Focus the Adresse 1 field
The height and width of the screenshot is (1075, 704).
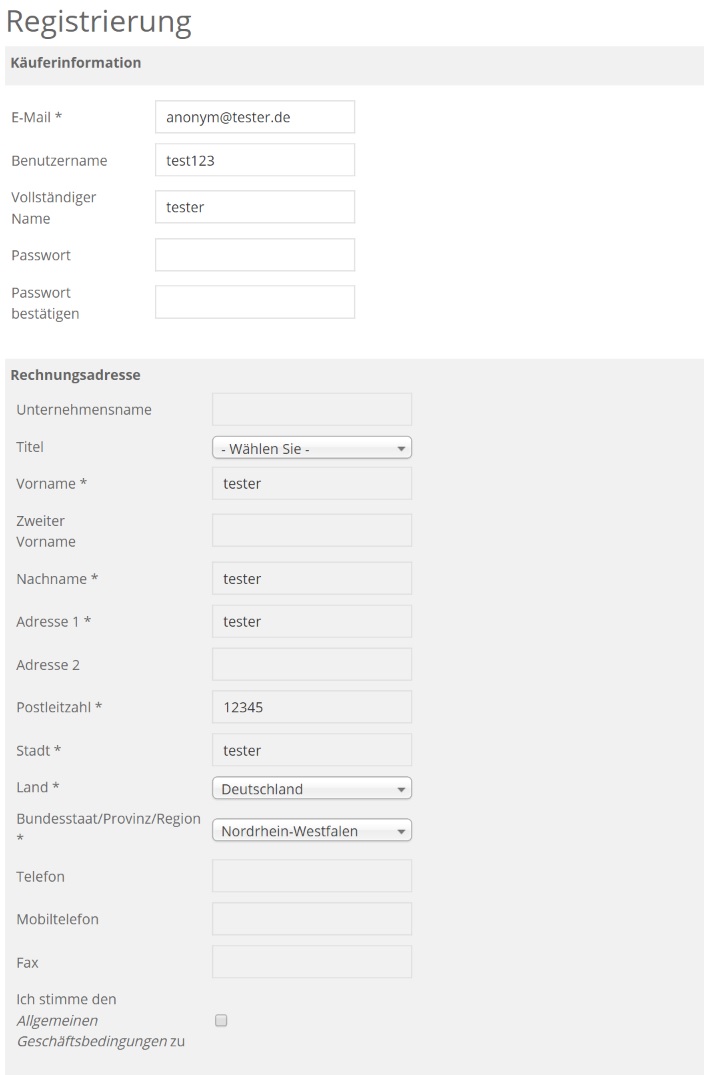(312, 621)
